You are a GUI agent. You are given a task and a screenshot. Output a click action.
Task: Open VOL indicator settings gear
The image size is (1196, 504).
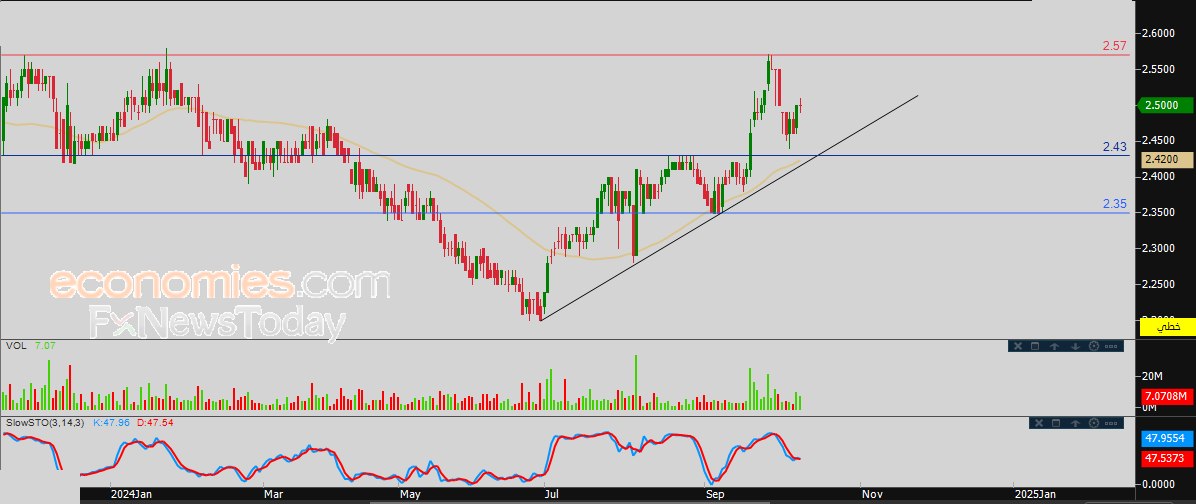[1094, 346]
